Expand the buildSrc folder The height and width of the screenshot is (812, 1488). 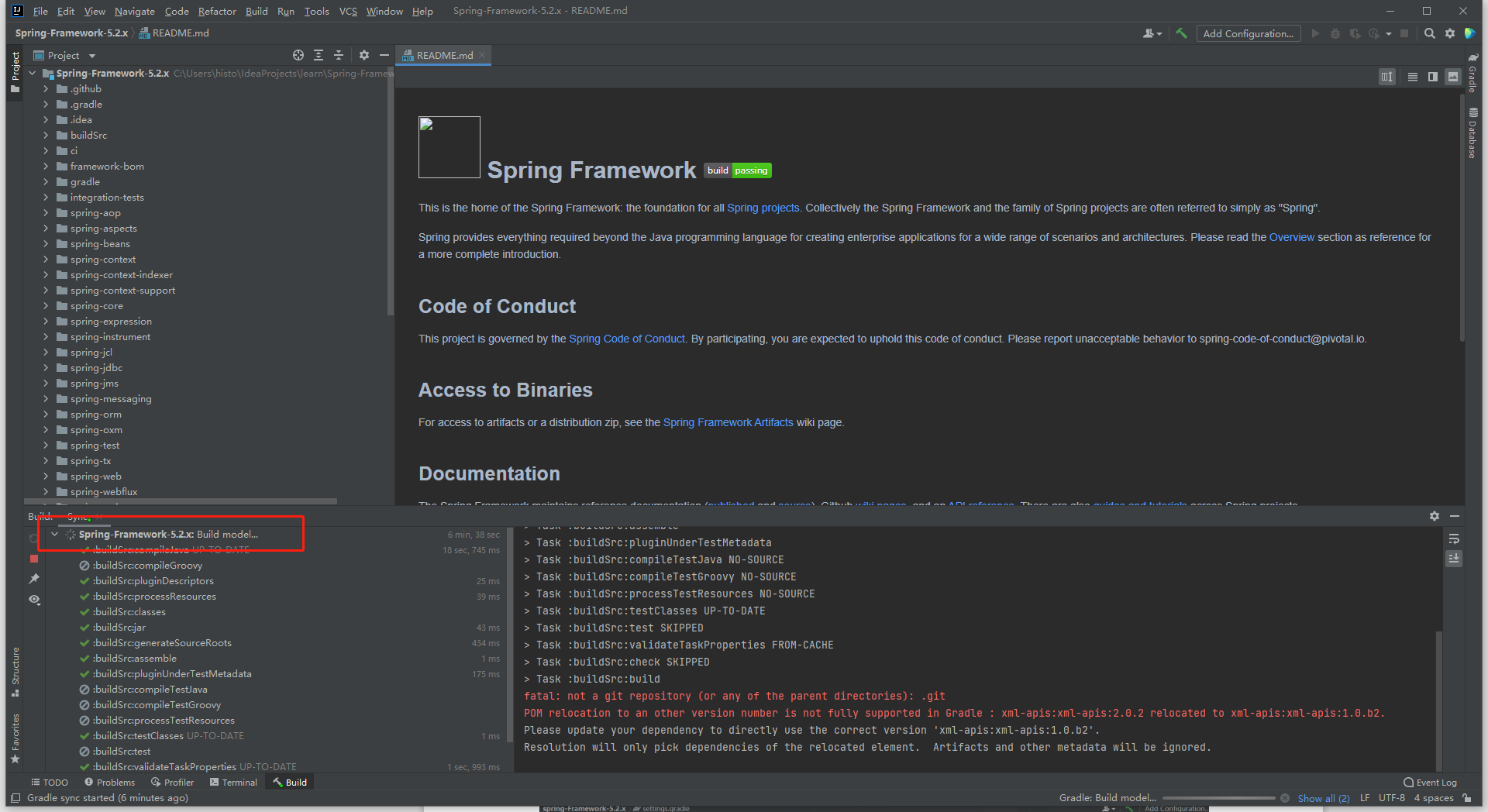[x=46, y=135]
